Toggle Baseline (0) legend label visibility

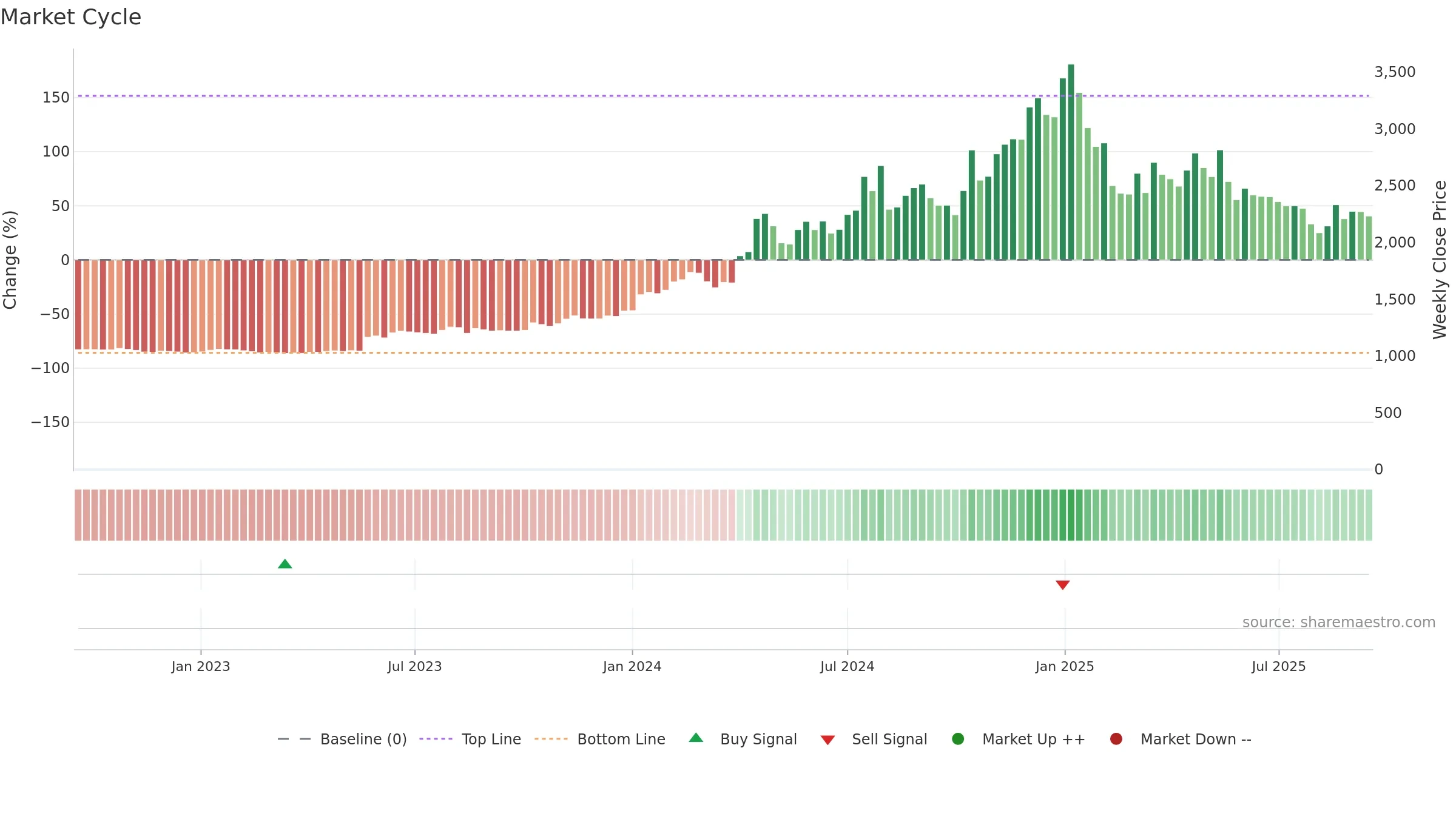pyautogui.click(x=363, y=739)
